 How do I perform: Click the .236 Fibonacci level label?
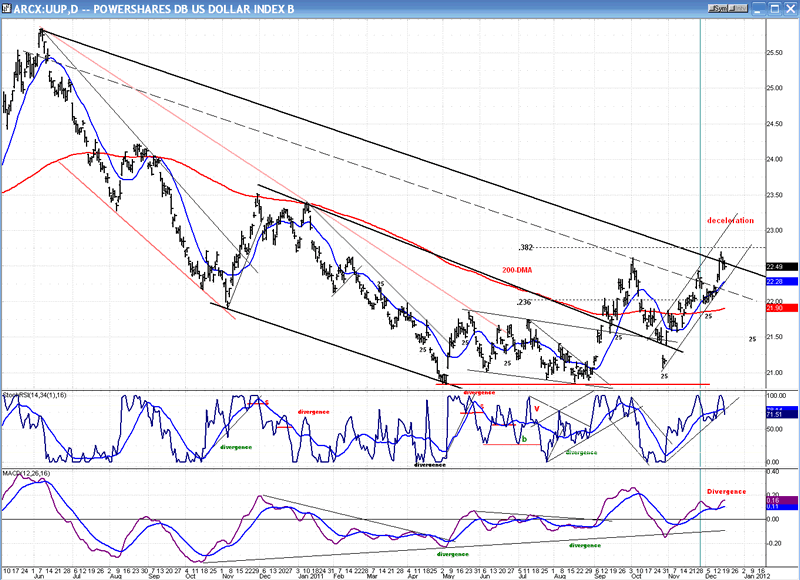522,301
